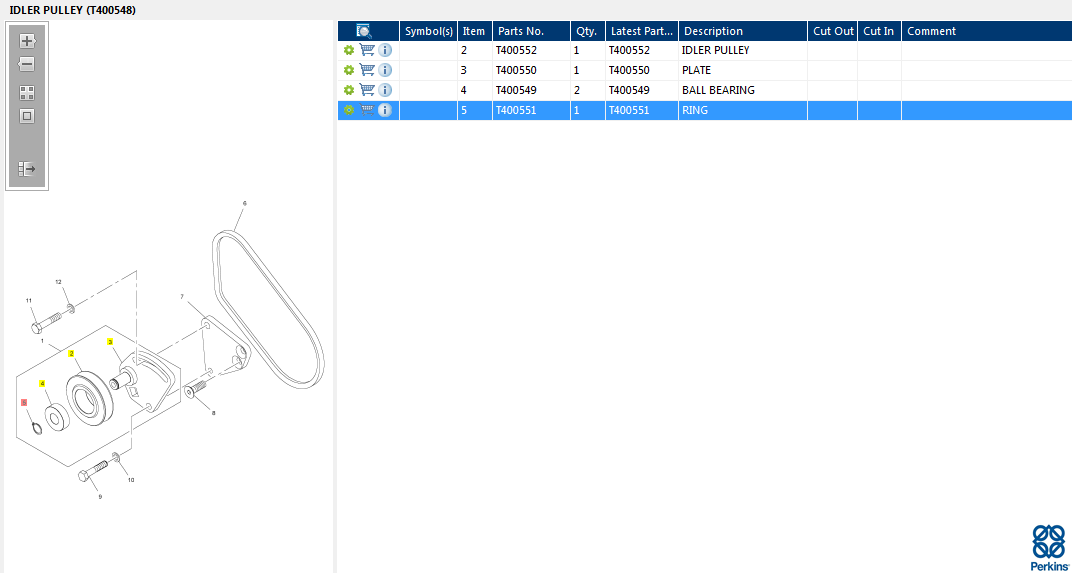Select yellow callout 2 on diagram

coord(70,354)
